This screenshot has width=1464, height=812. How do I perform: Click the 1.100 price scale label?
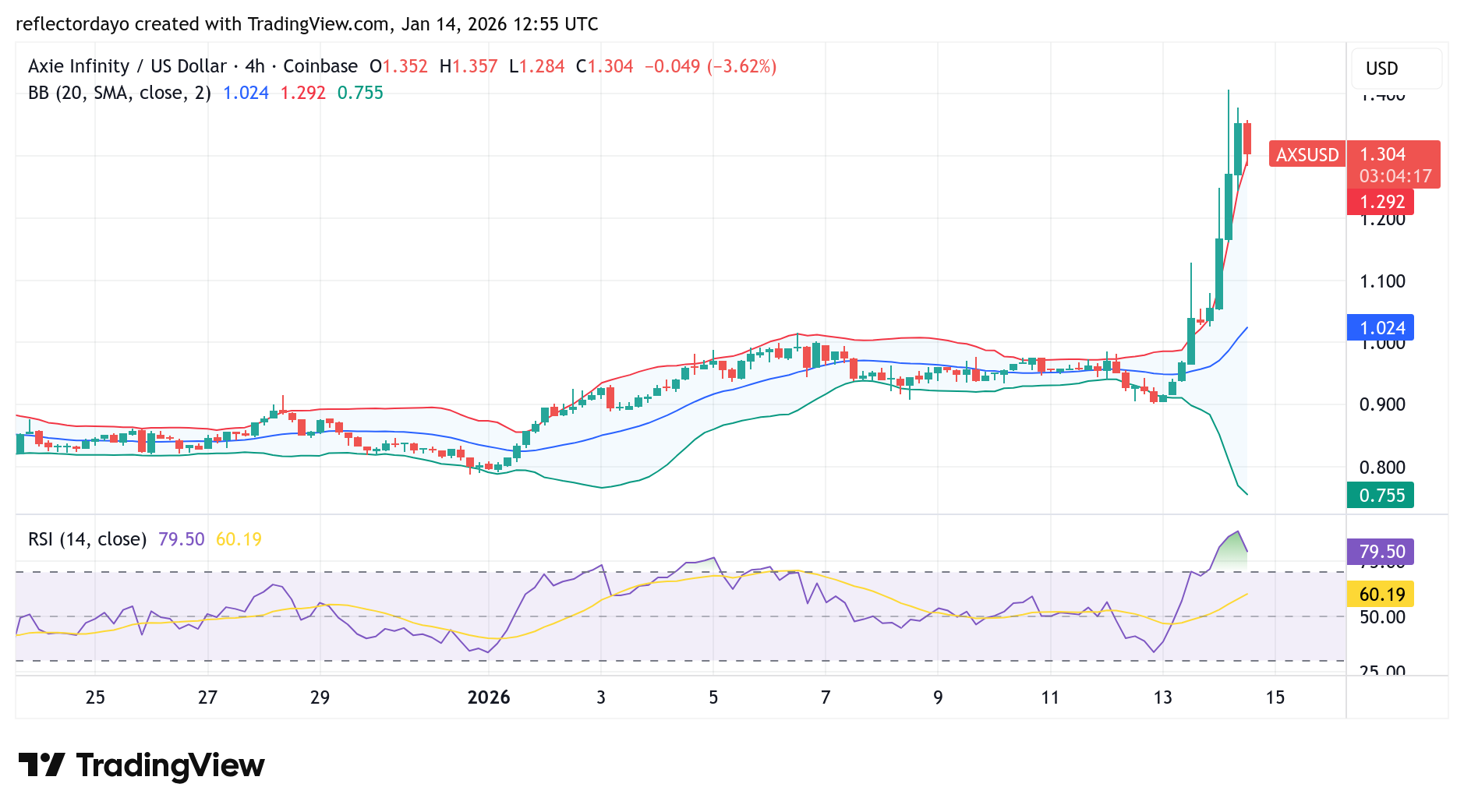(x=1383, y=281)
